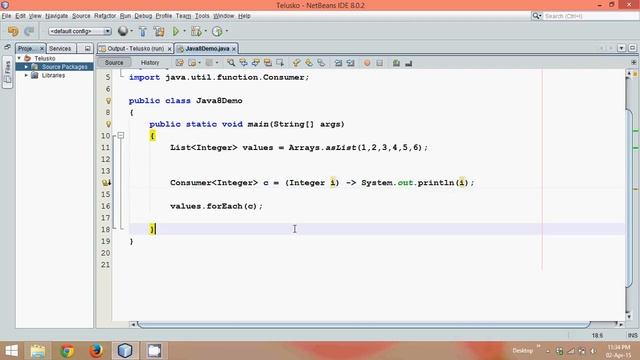Click the Windows Start button
The image size is (640, 360).
click(x=11, y=351)
